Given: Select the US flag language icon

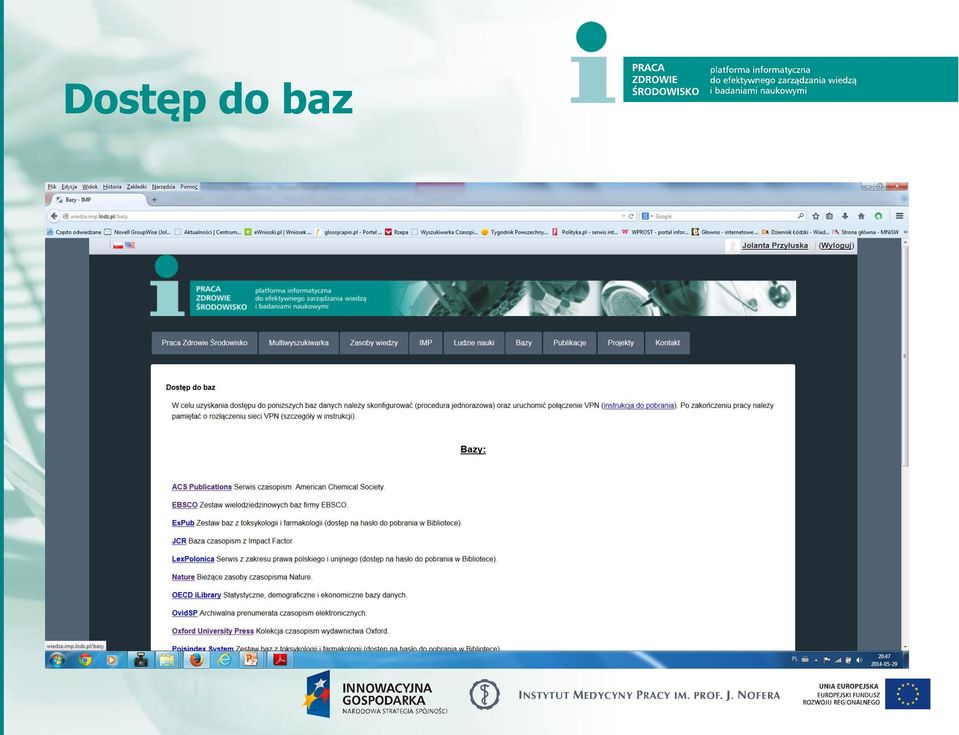Looking at the screenshot, I should click(130, 245).
